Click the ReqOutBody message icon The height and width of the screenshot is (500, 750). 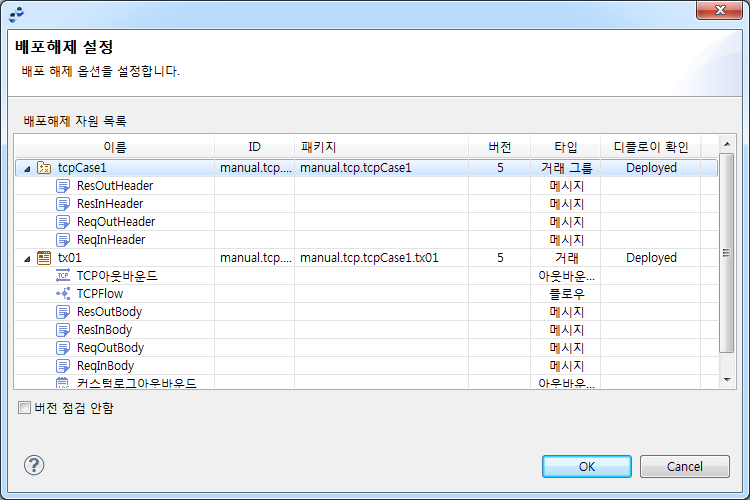coord(63,348)
